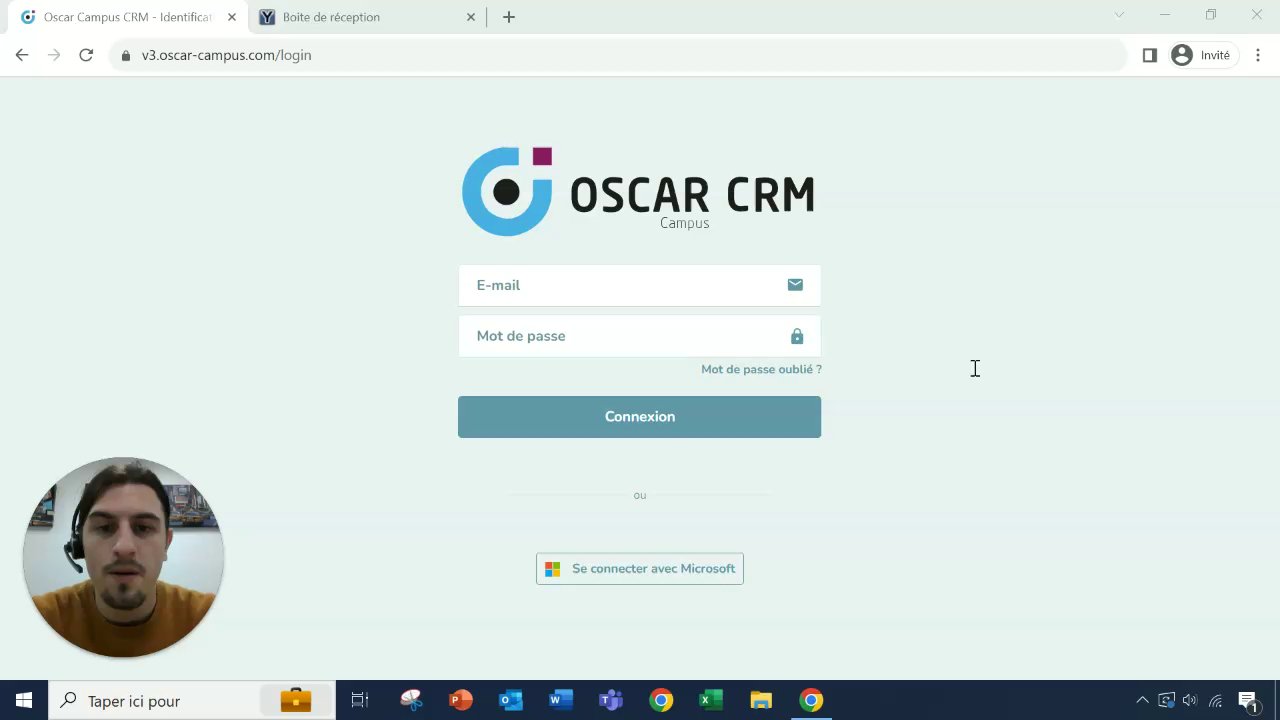Open a new browser tab

point(509,17)
